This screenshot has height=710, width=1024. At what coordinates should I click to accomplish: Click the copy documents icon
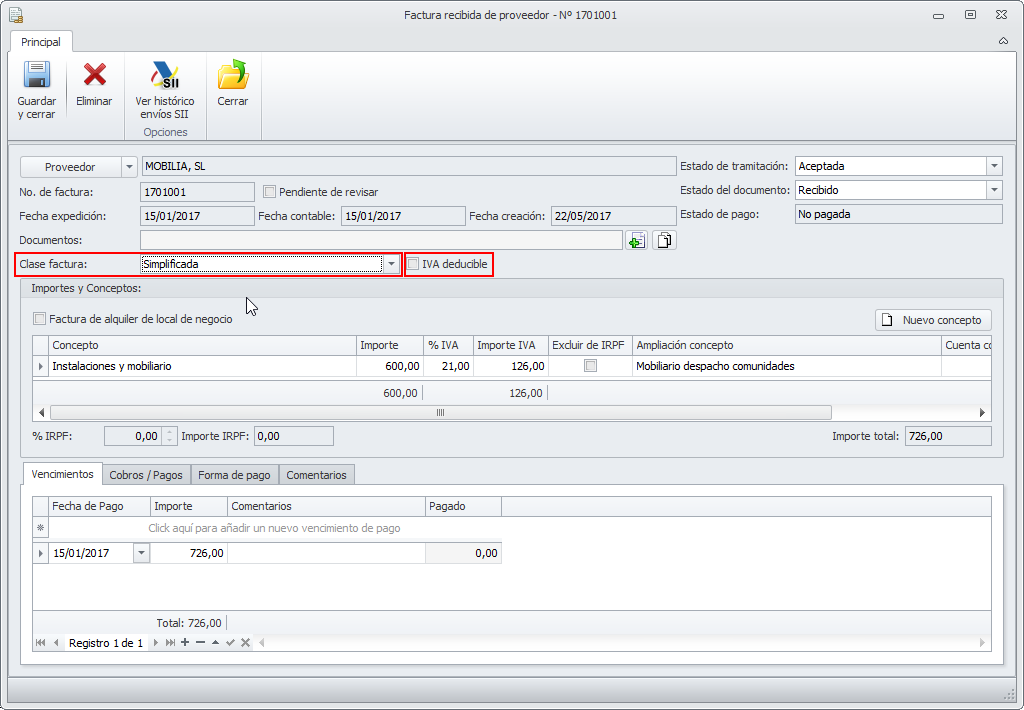pyautogui.click(x=665, y=240)
